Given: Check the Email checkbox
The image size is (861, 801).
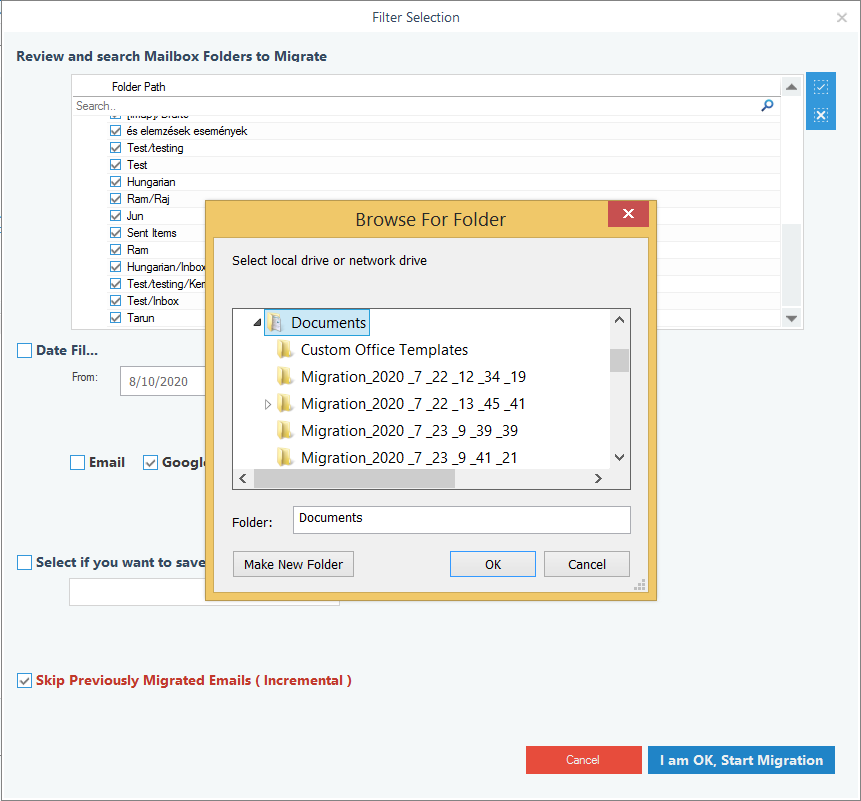Looking at the screenshot, I should pyautogui.click(x=77, y=462).
